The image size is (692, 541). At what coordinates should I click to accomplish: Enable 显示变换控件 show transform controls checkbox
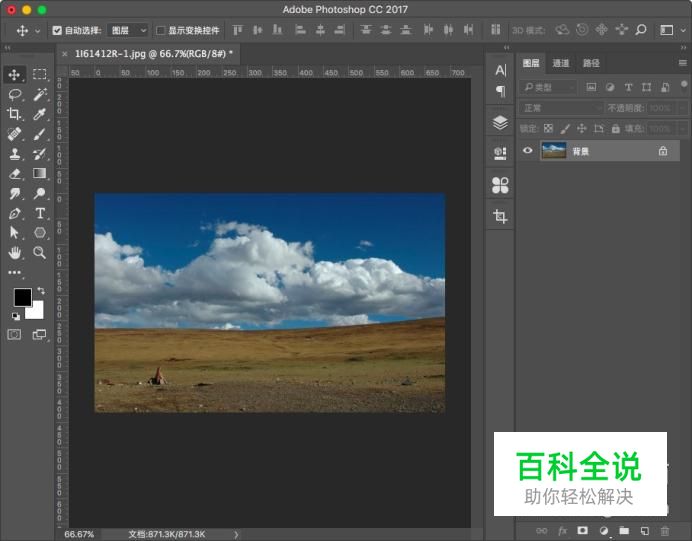pyautogui.click(x=161, y=31)
